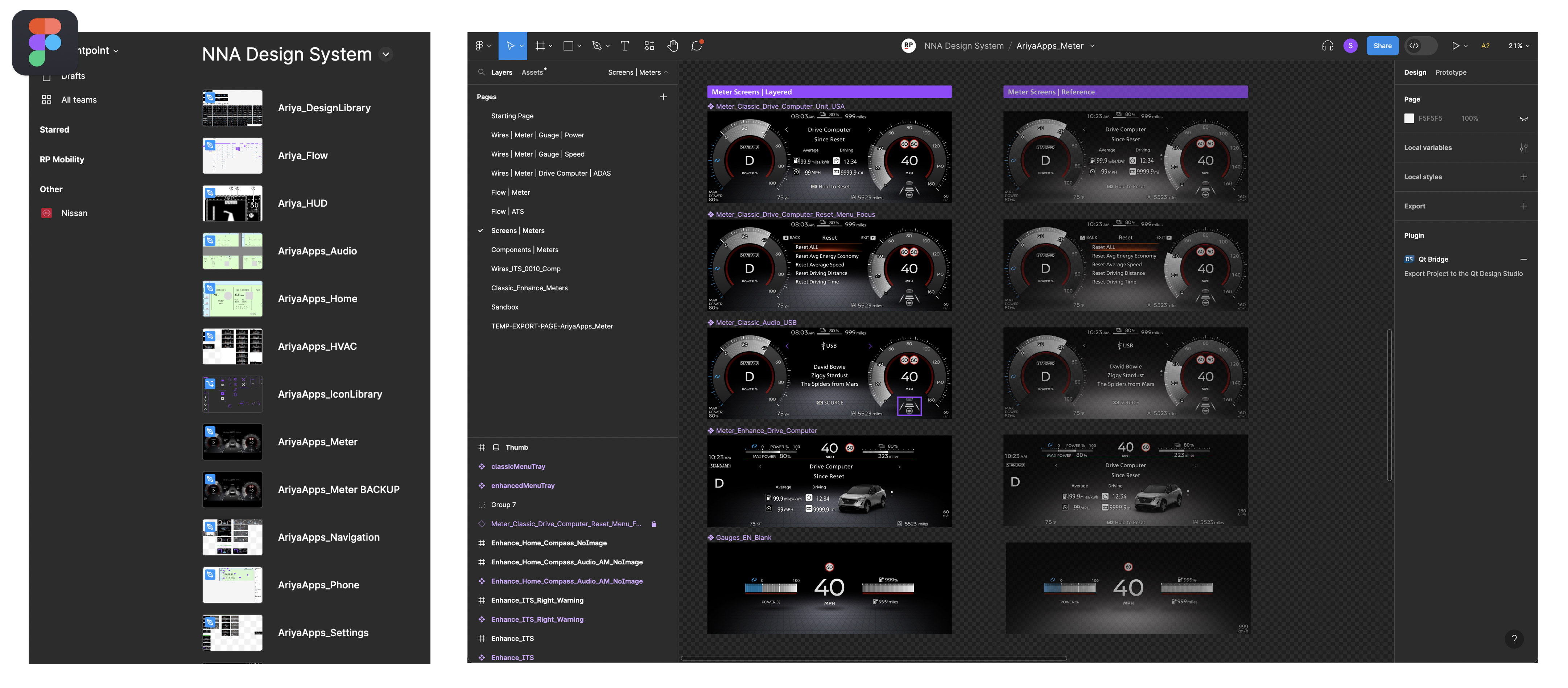Viewport: 1568px width, 688px height.
Task: Toggle Dev Mode switch
Action: [1421, 46]
